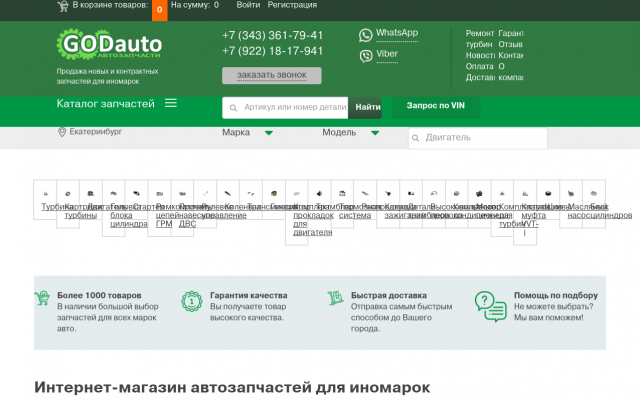Viewport: 640px width, 400px height.
Task: Click the заказать звонок button
Action: click(x=271, y=75)
